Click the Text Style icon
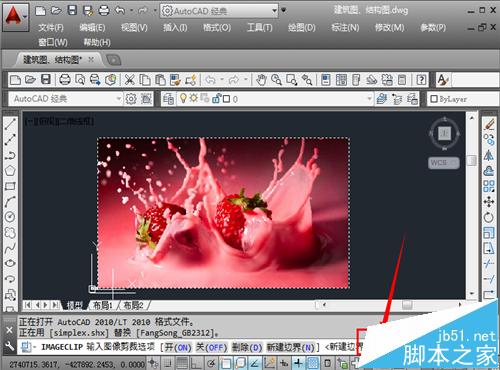 (x=443, y=80)
